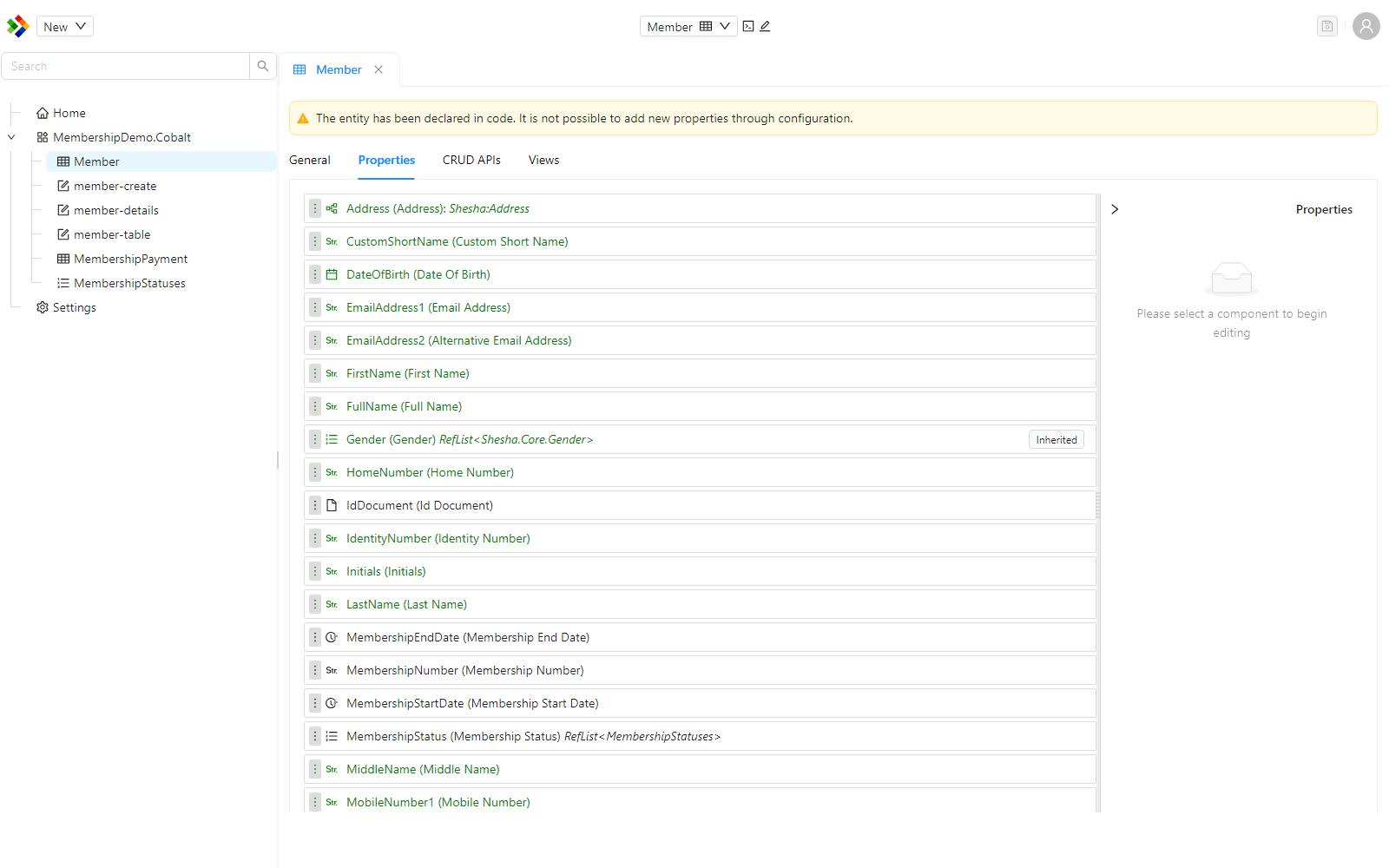The width and height of the screenshot is (1389, 868).
Task: Collapse the Properties side panel chevron
Action: pos(1115,209)
